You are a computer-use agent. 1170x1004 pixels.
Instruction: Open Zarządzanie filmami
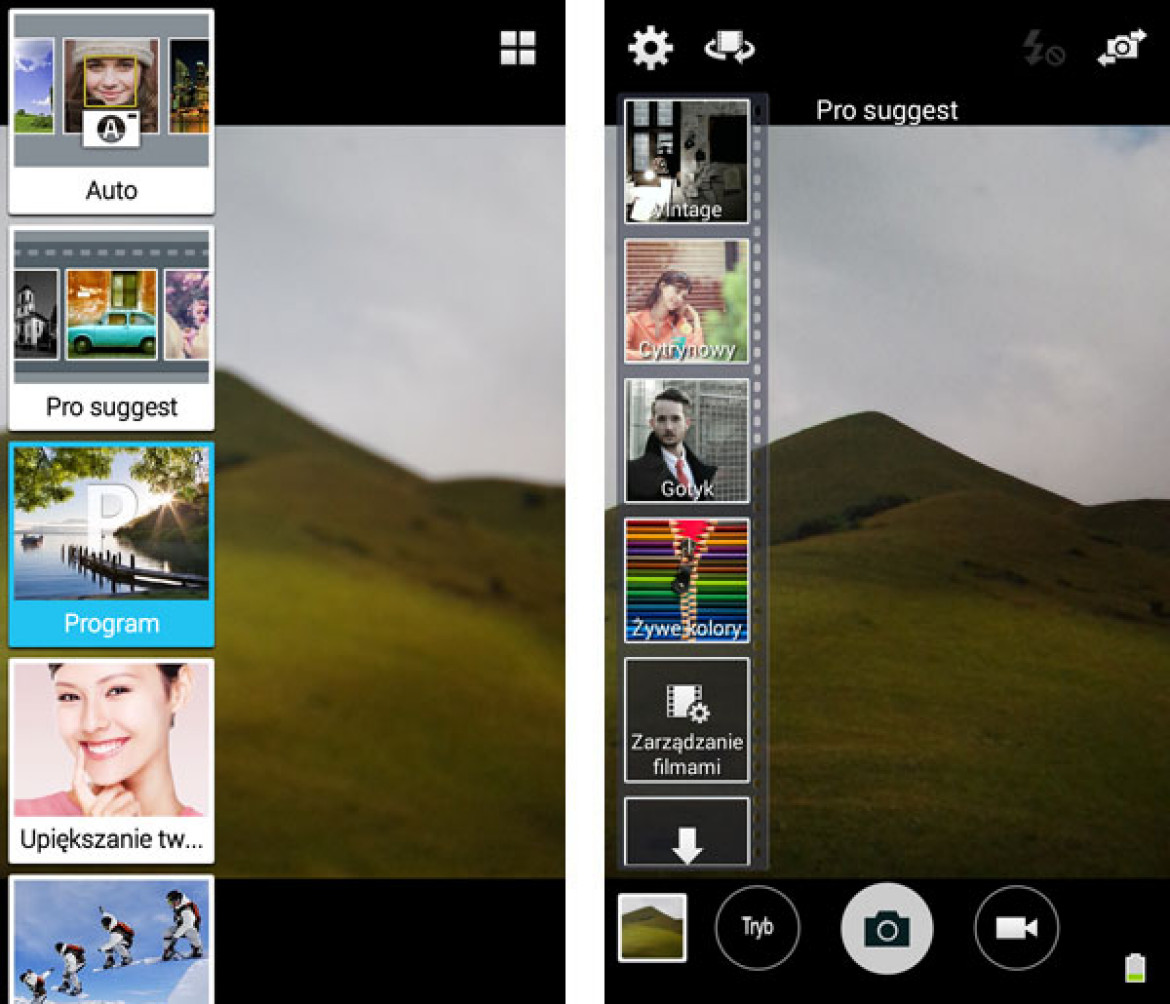[686, 720]
